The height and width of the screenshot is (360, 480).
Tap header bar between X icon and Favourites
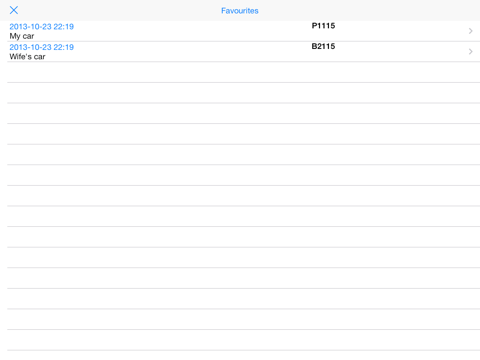(120, 10)
